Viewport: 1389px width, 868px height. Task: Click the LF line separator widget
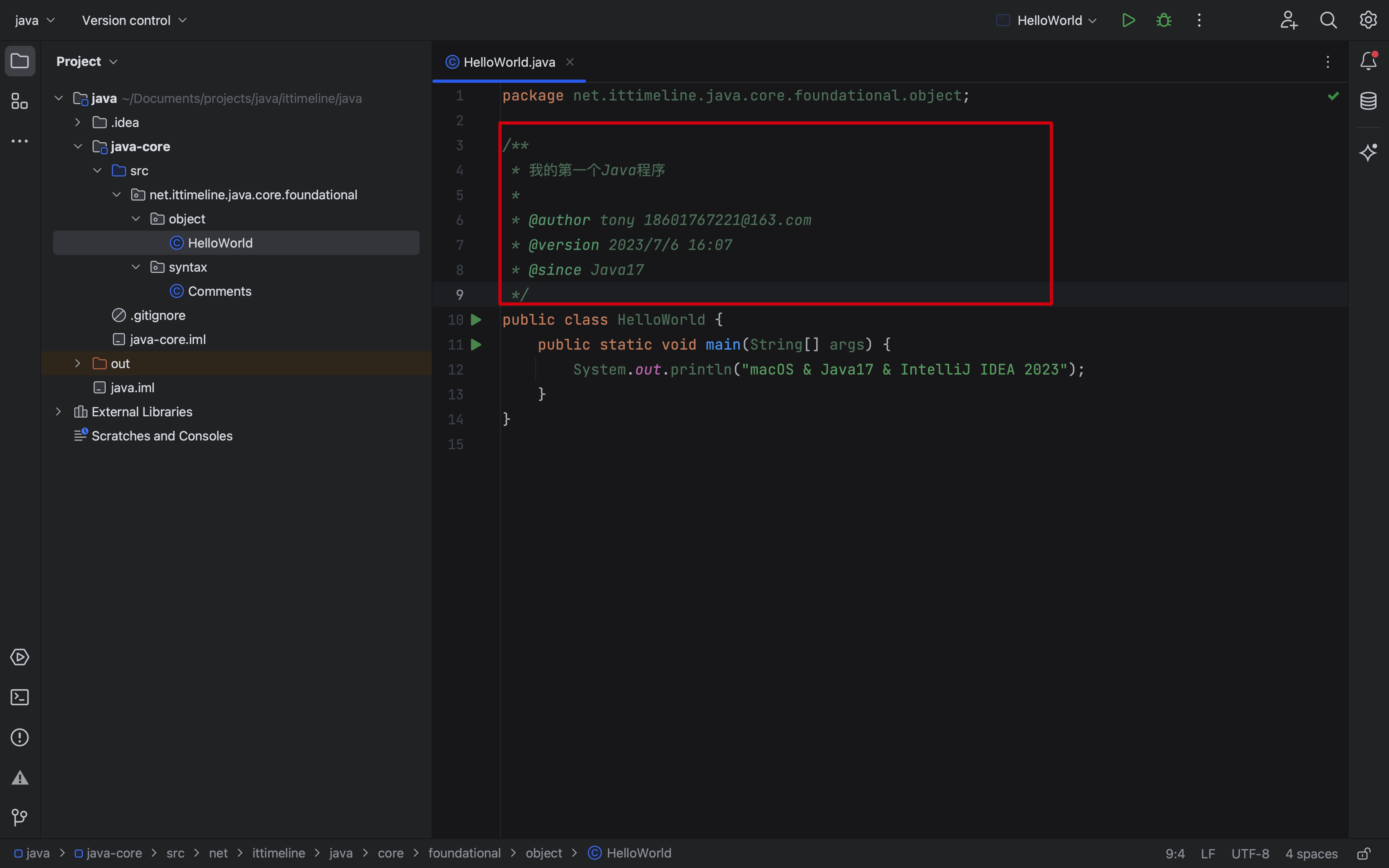point(1208,854)
